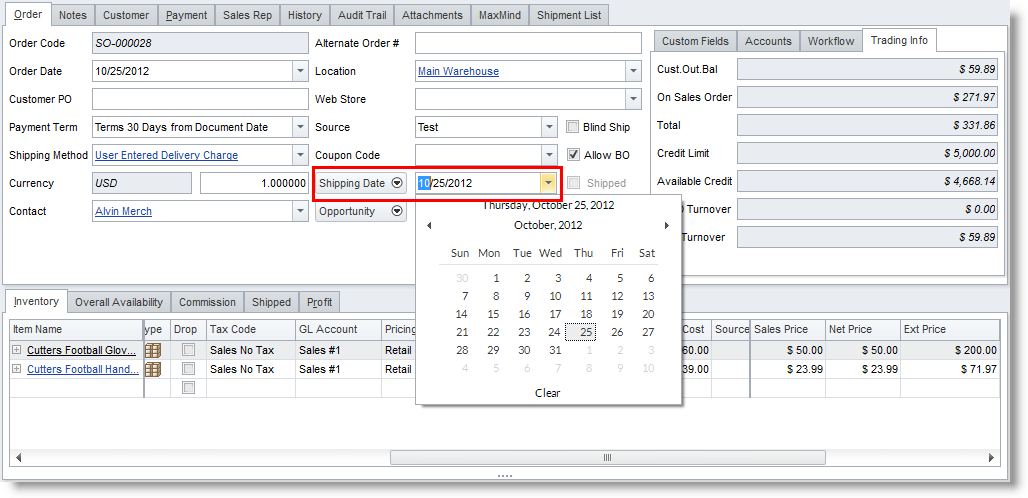This screenshot has height=498, width=1028.
Task: Open the MaxMind tab
Action: click(x=500, y=15)
